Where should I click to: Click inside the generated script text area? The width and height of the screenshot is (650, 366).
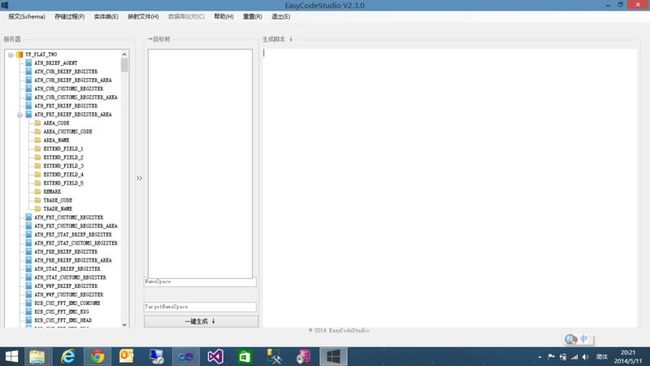[x=450, y=188]
